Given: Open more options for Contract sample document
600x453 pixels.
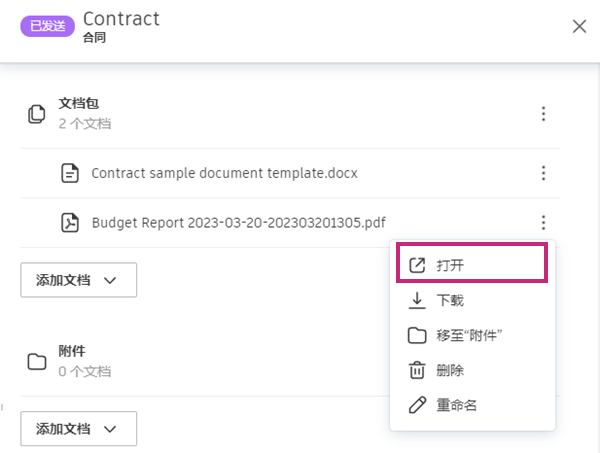Looking at the screenshot, I should pyautogui.click(x=543, y=173).
